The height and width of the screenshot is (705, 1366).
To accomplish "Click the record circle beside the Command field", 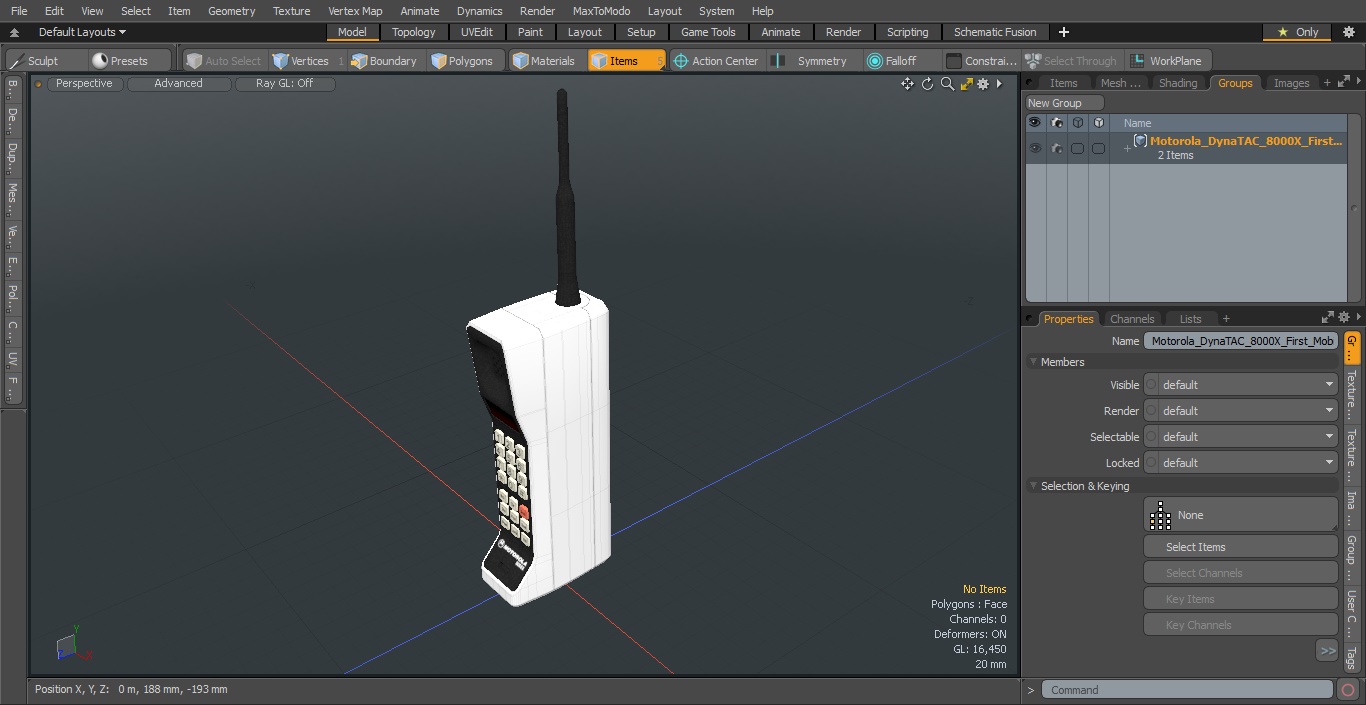I will (x=1348, y=690).
